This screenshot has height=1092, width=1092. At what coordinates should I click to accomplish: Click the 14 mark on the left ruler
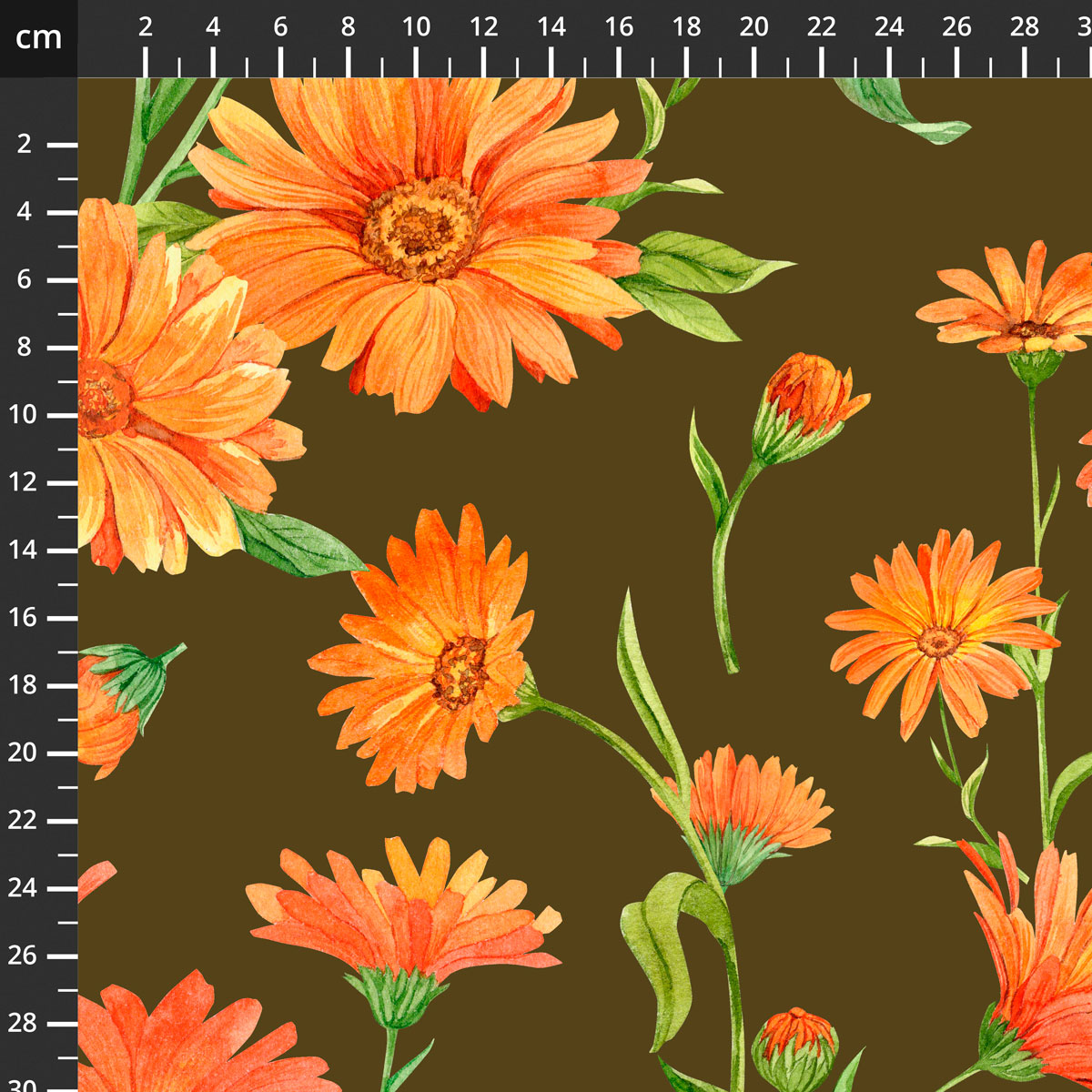coord(25,550)
